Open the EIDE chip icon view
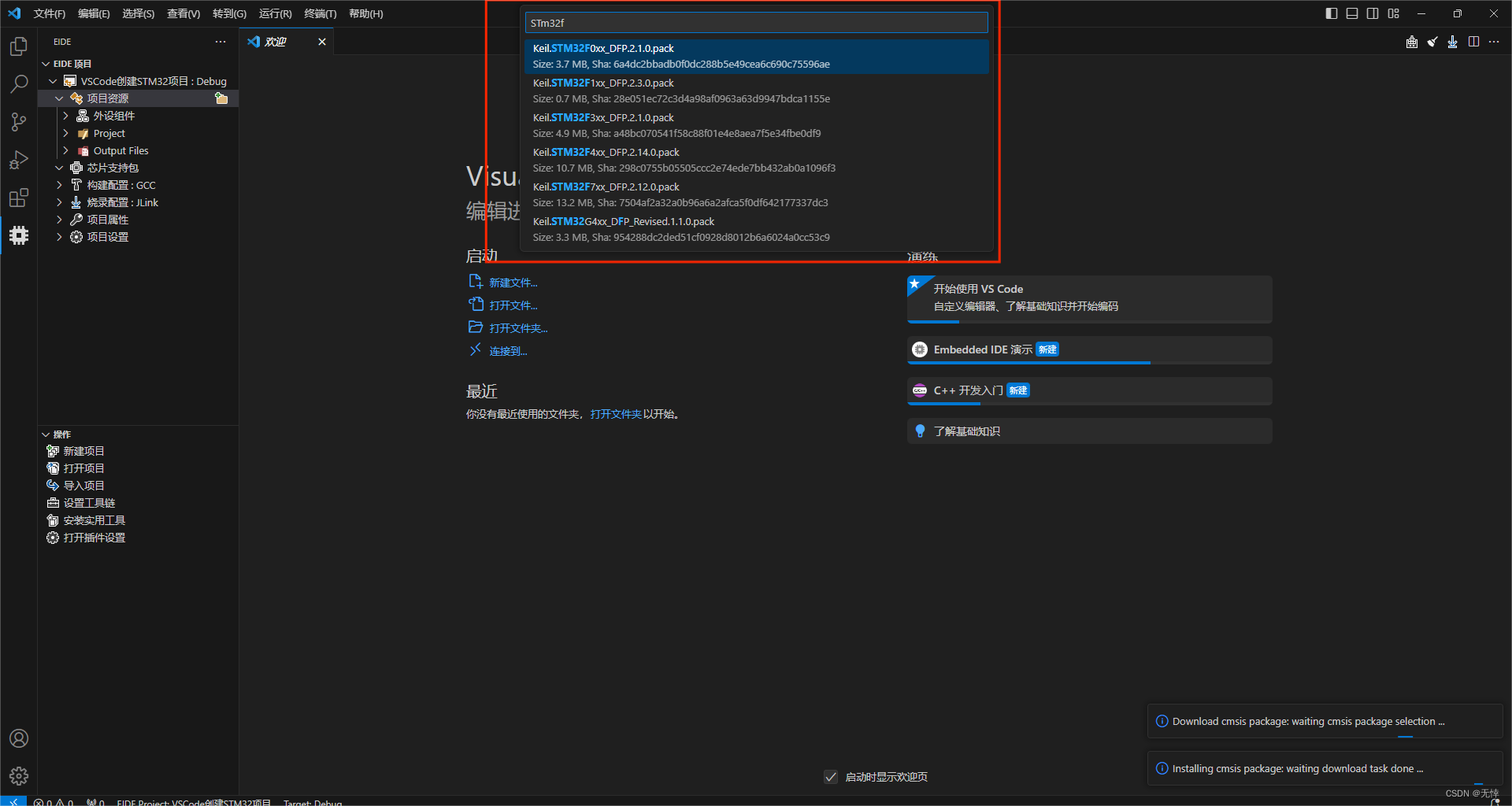Image resolution: width=1512 pixels, height=806 pixels. [x=19, y=235]
